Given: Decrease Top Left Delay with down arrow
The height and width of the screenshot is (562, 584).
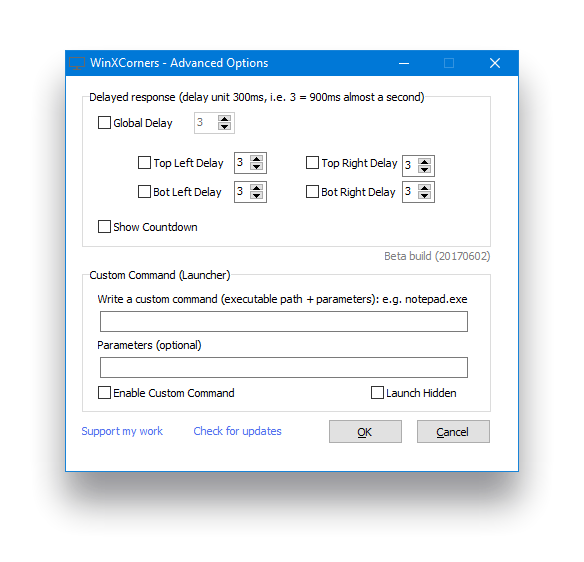Looking at the screenshot, I should coord(257,166).
